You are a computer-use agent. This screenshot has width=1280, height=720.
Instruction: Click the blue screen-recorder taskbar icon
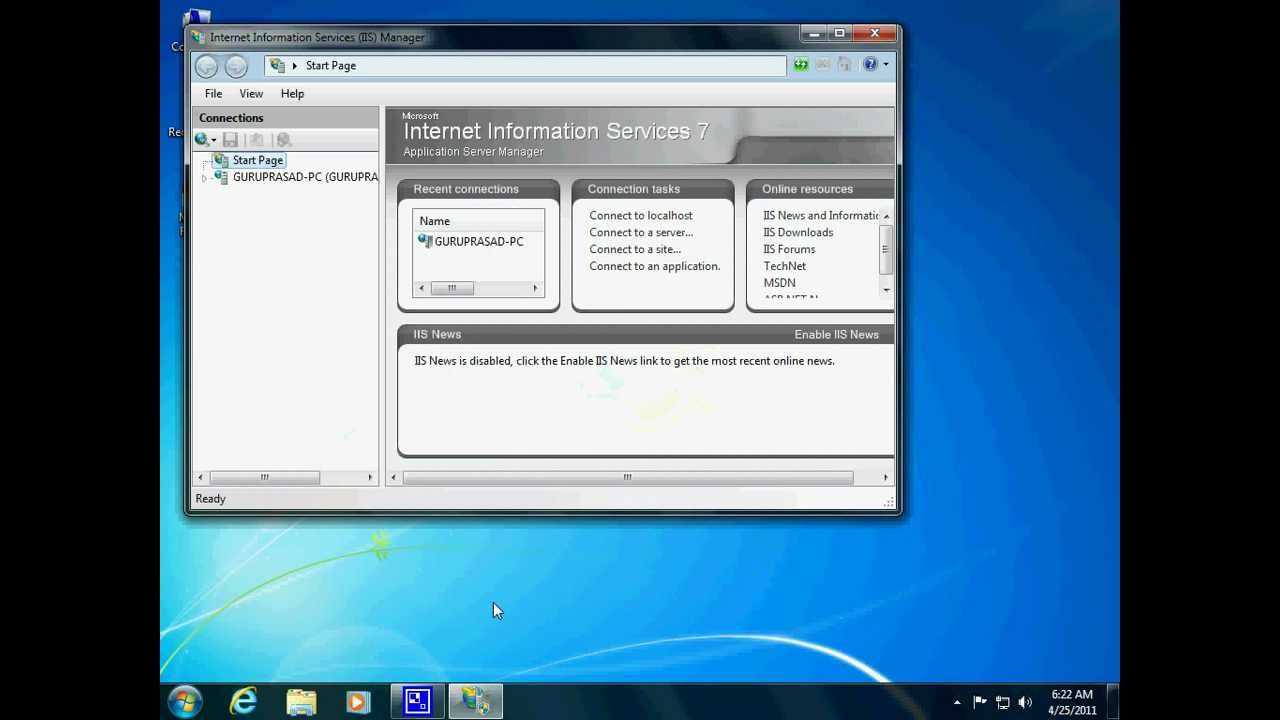[x=417, y=702]
